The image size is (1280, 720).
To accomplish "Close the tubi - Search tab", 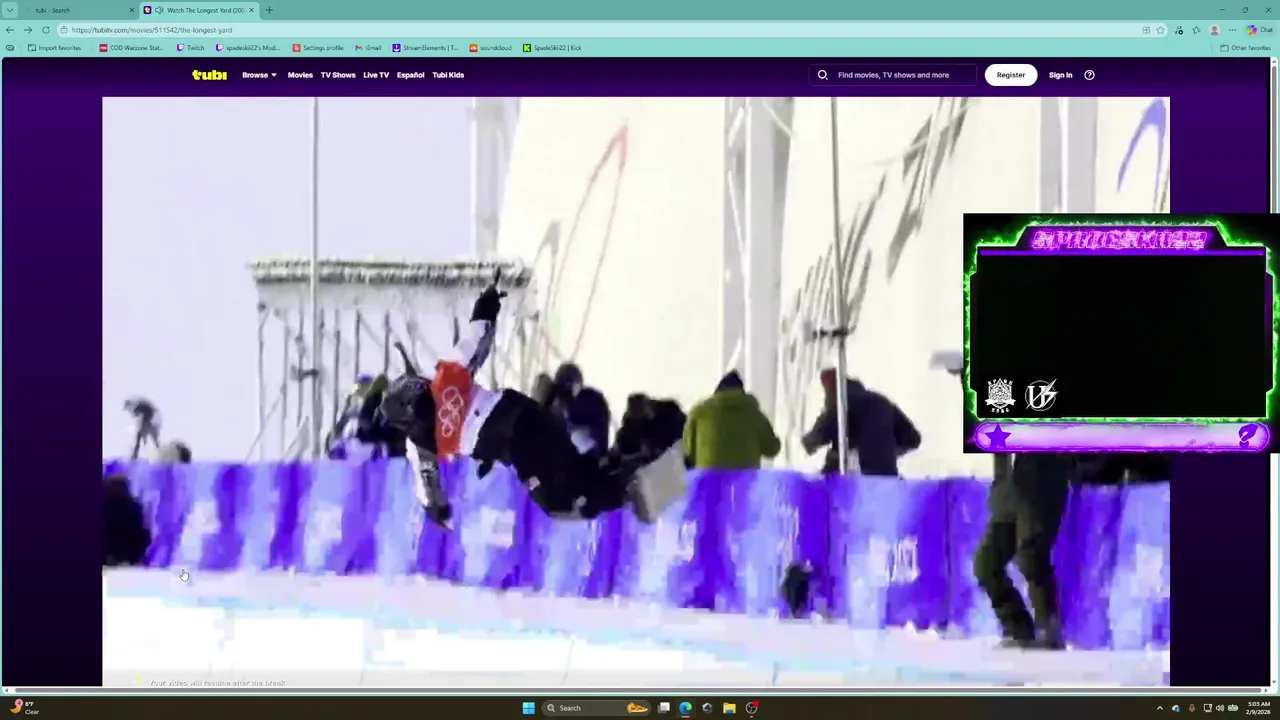I will coord(131,10).
